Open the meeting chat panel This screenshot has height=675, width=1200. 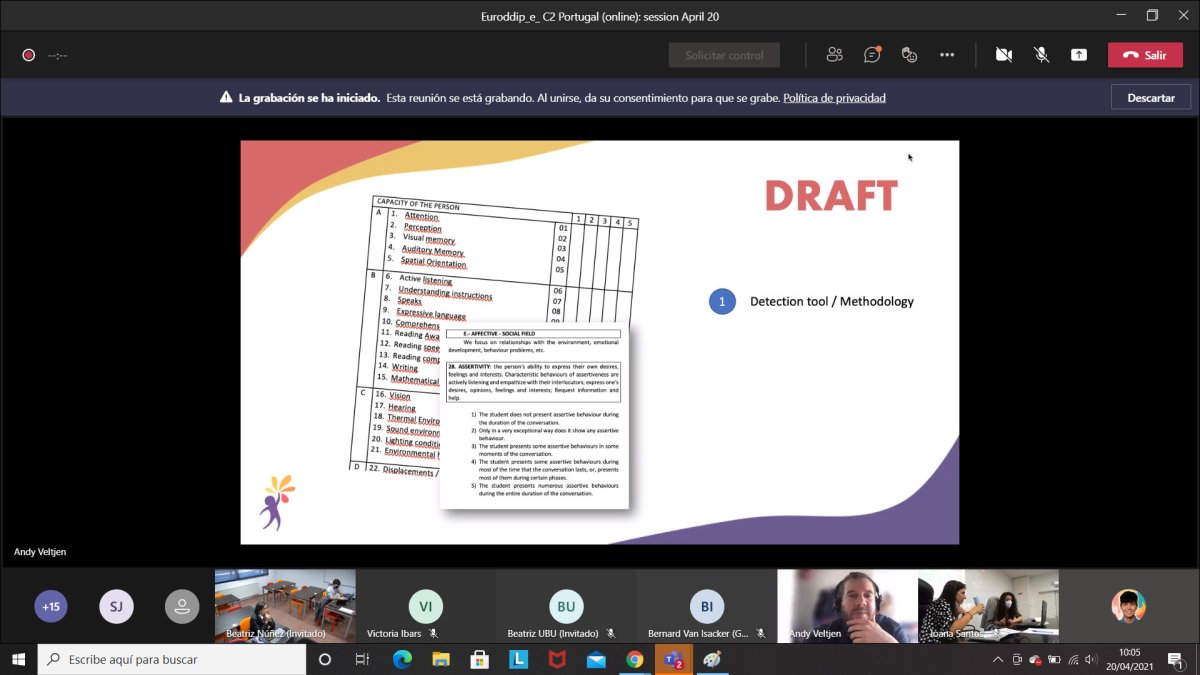click(x=872, y=55)
